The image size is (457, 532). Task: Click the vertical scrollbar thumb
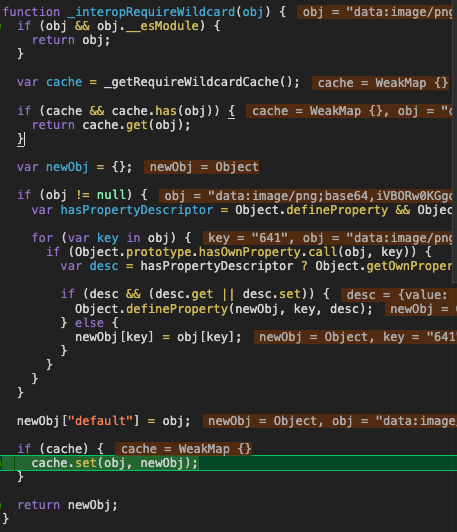point(454,141)
